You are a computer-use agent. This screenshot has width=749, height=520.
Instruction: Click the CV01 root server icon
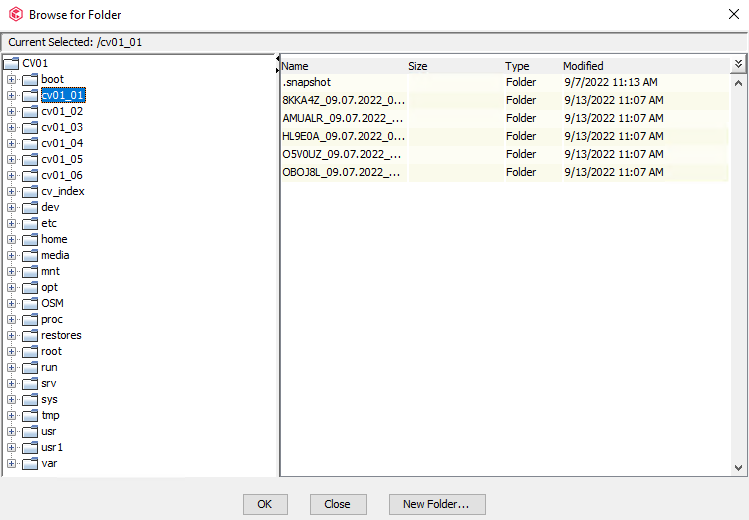pyautogui.click(x=11, y=63)
